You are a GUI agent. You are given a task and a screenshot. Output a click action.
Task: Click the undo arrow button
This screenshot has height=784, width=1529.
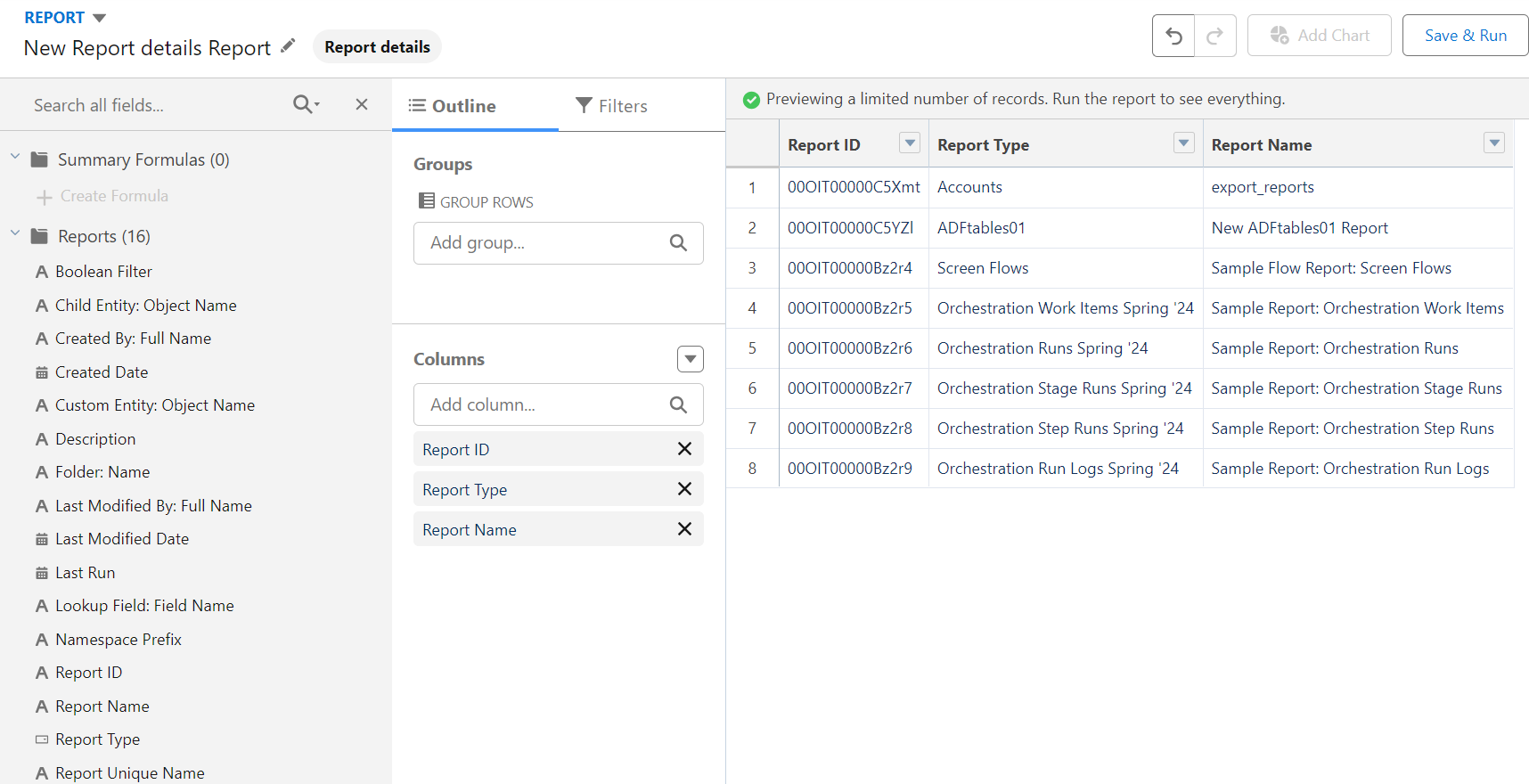(x=1173, y=36)
